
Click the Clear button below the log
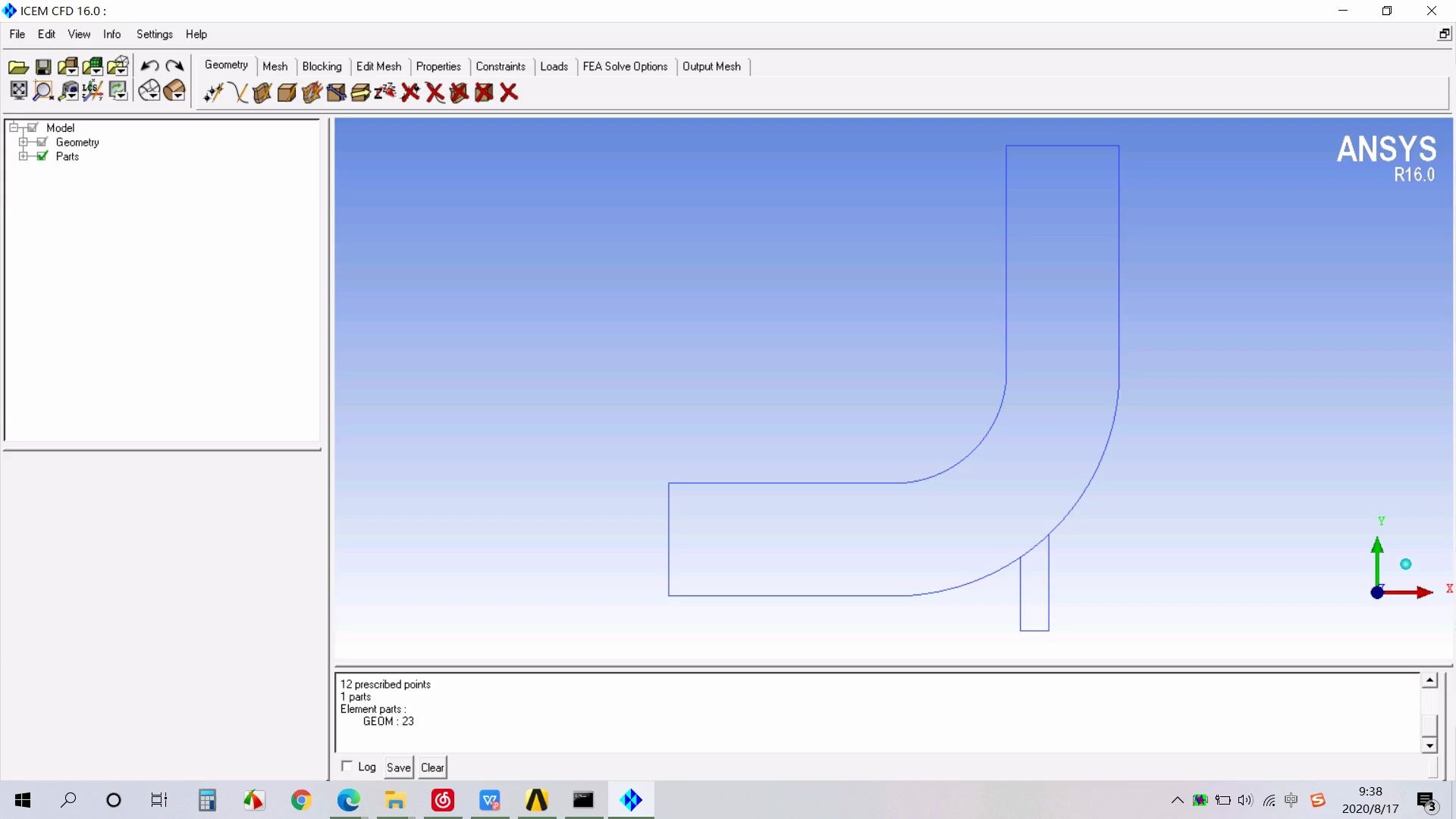click(432, 767)
